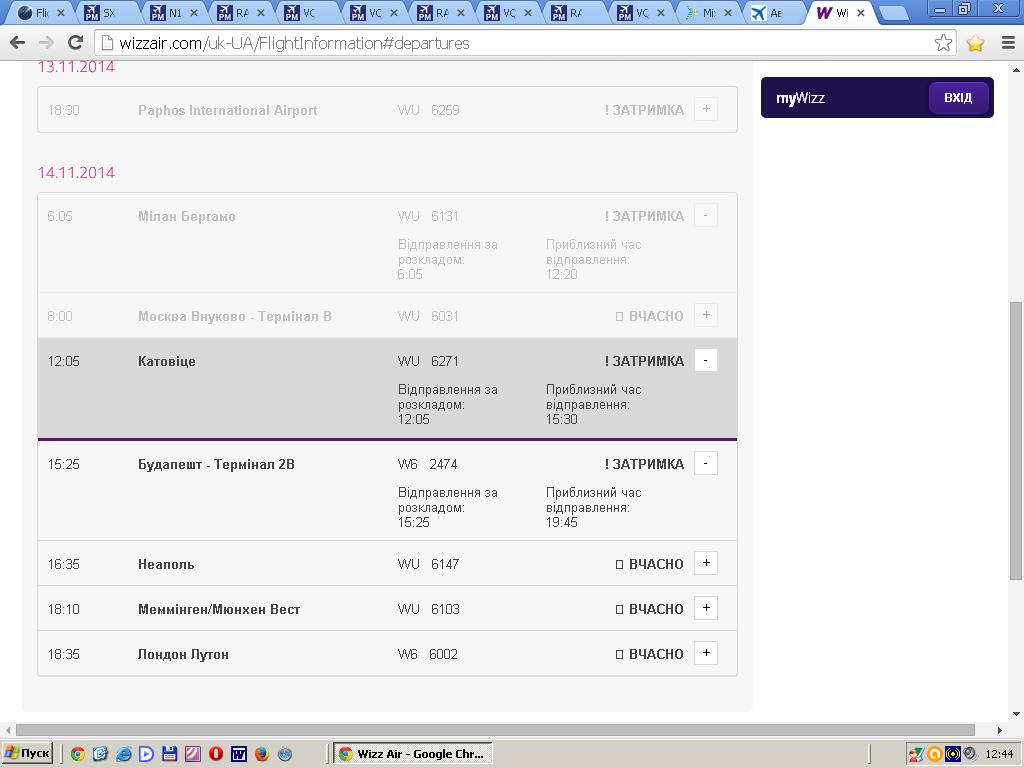1024x768 pixels.
Task: Expand the Москва Внуково flight row
Action: pos(705,316)
